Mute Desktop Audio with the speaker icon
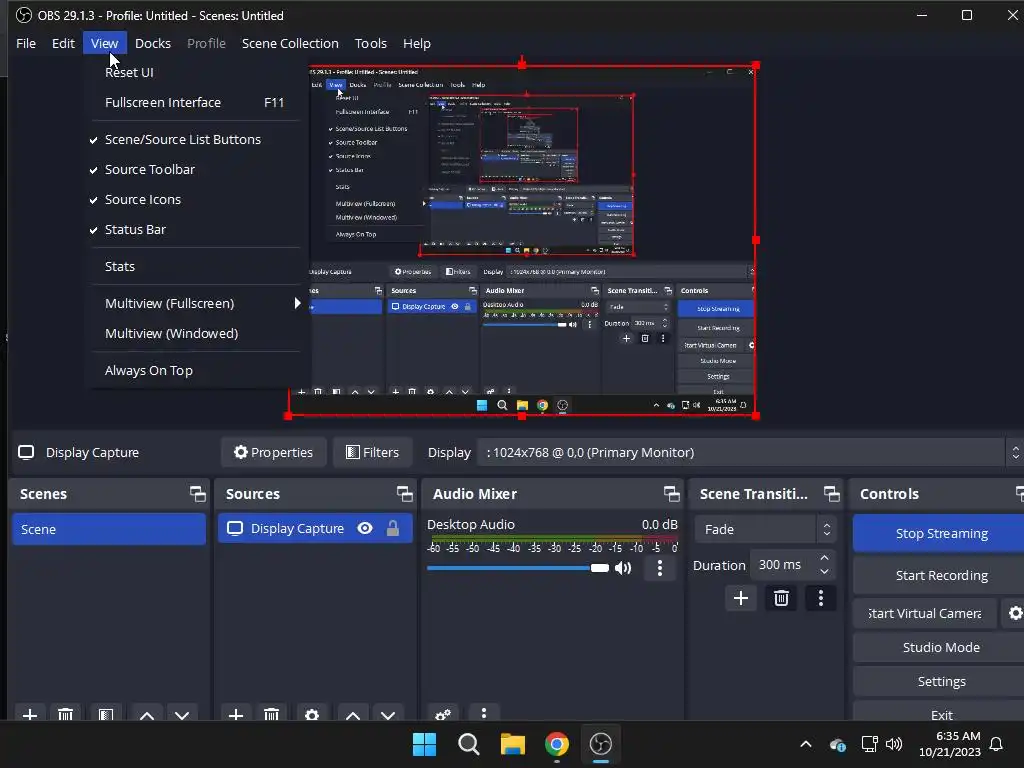Viewport: 1024px width, 768px height. (624, 568)
